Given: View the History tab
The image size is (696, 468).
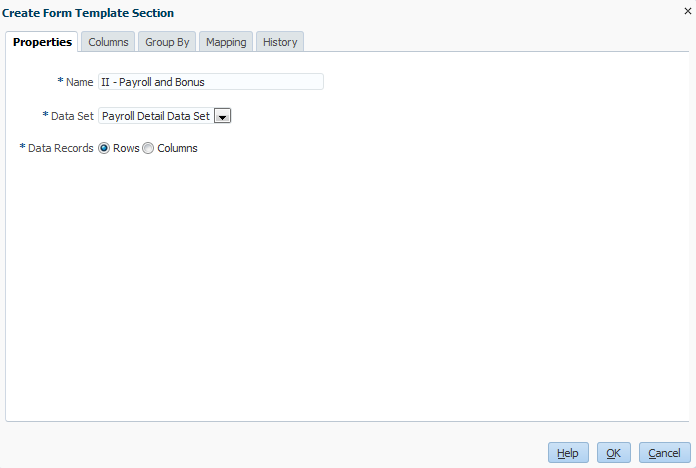Looking at the screenshot, I should 280,42.
